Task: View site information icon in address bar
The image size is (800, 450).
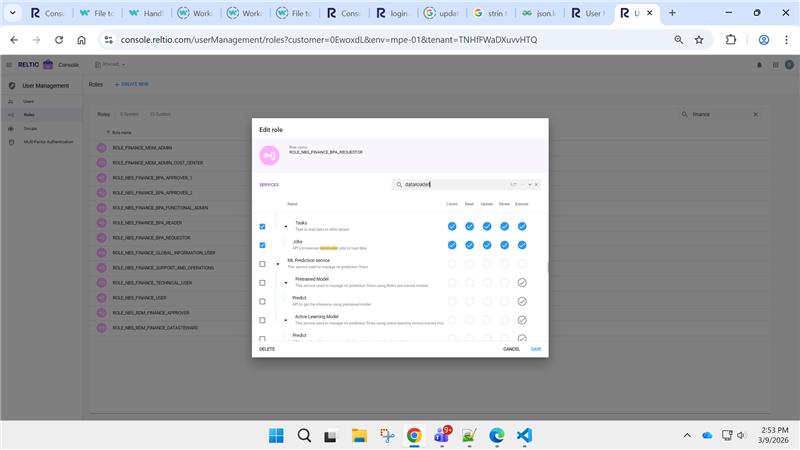Action: coord(108,40)
